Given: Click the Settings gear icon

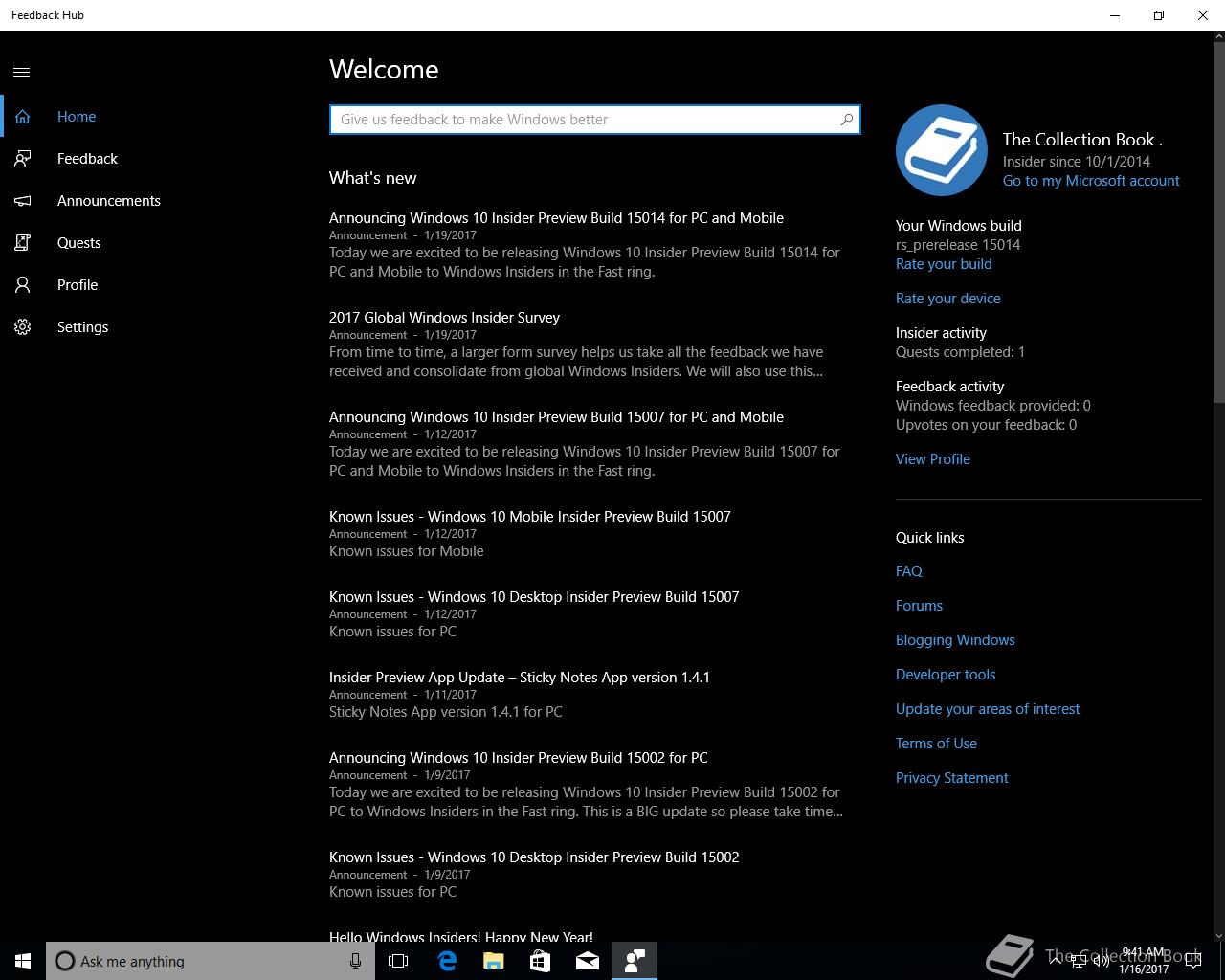Looking at the screenshot, I should coord(22,327).
